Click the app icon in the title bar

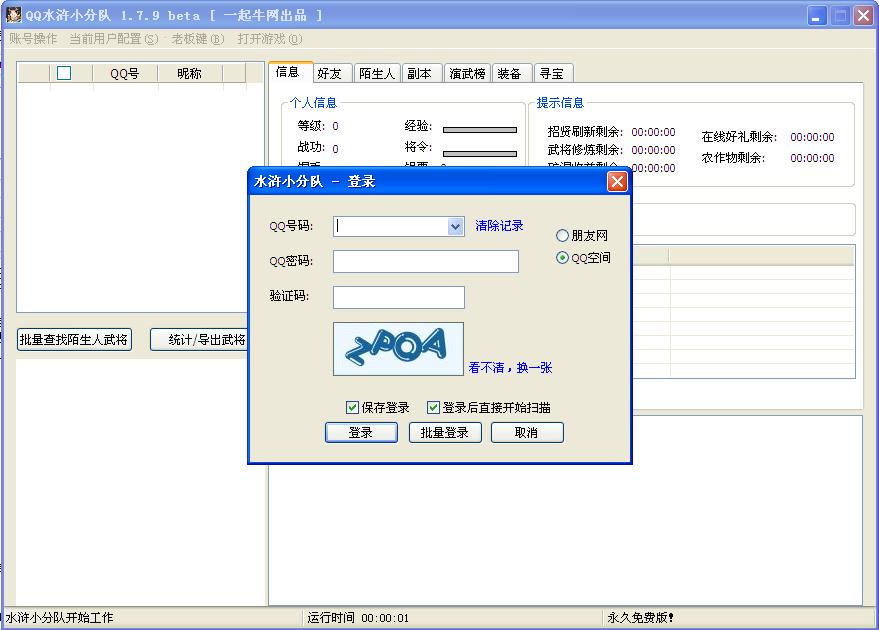(x=13, y=15)
